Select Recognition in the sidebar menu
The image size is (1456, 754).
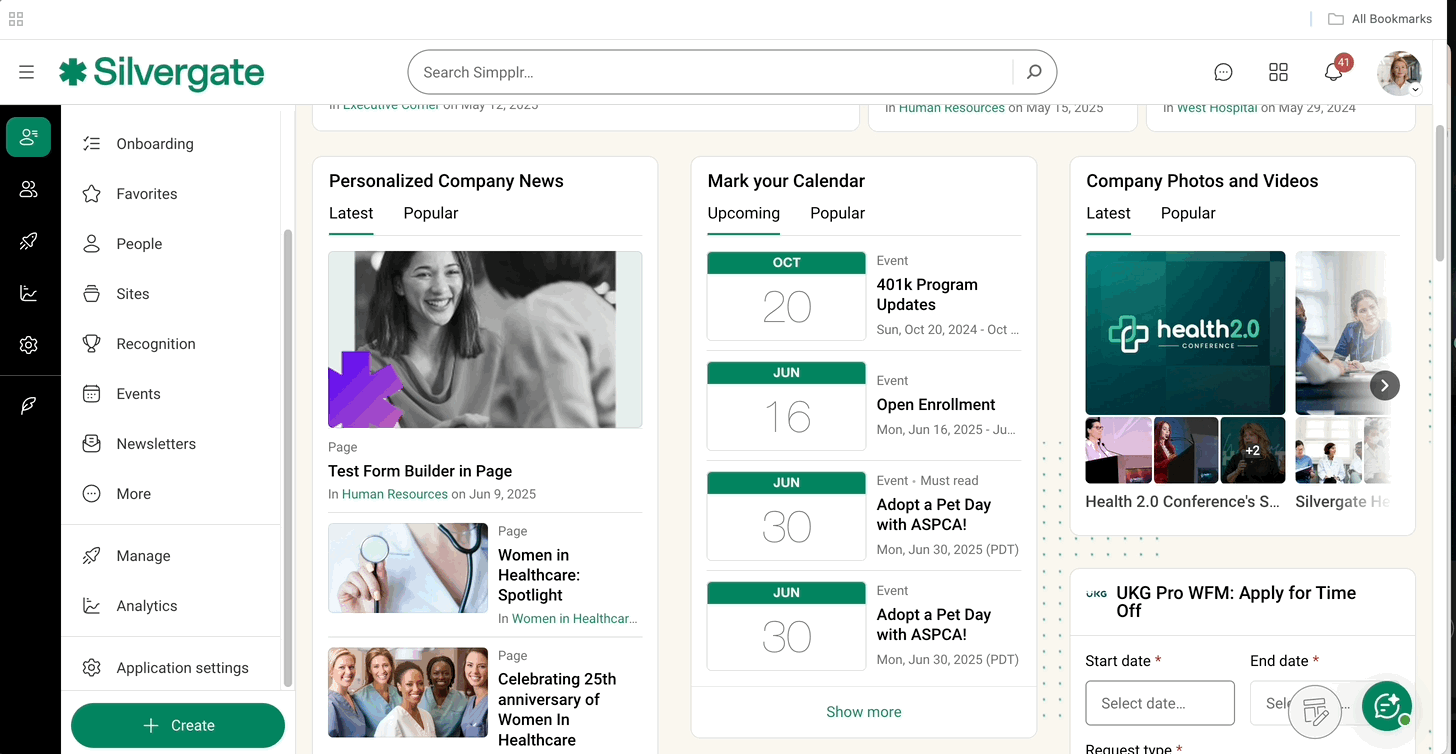pyautogui.click(x=155, y=344)
